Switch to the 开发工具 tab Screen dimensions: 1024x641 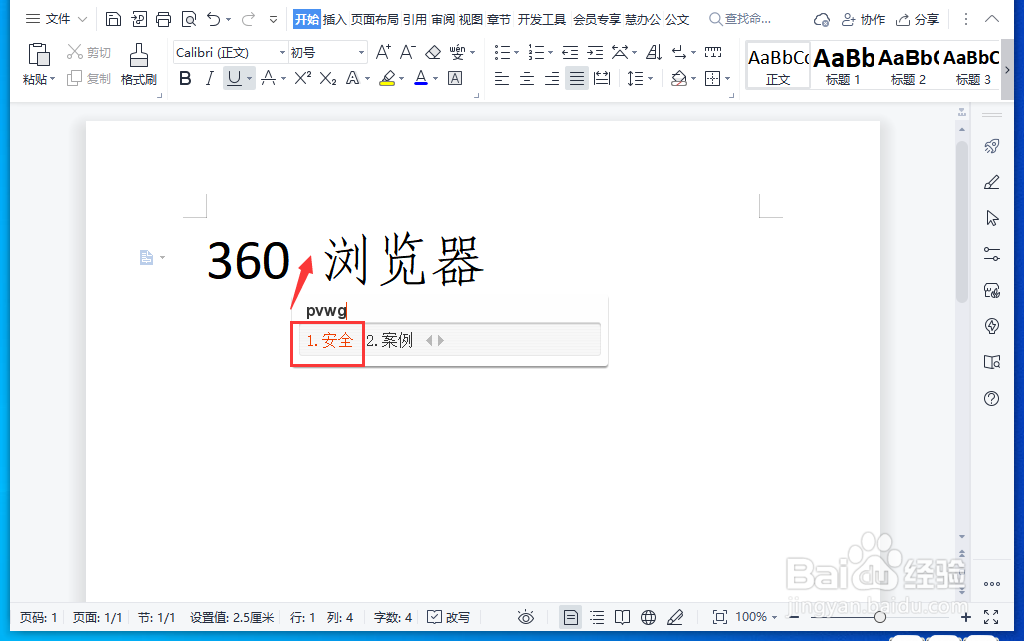[x=541, y=20]
